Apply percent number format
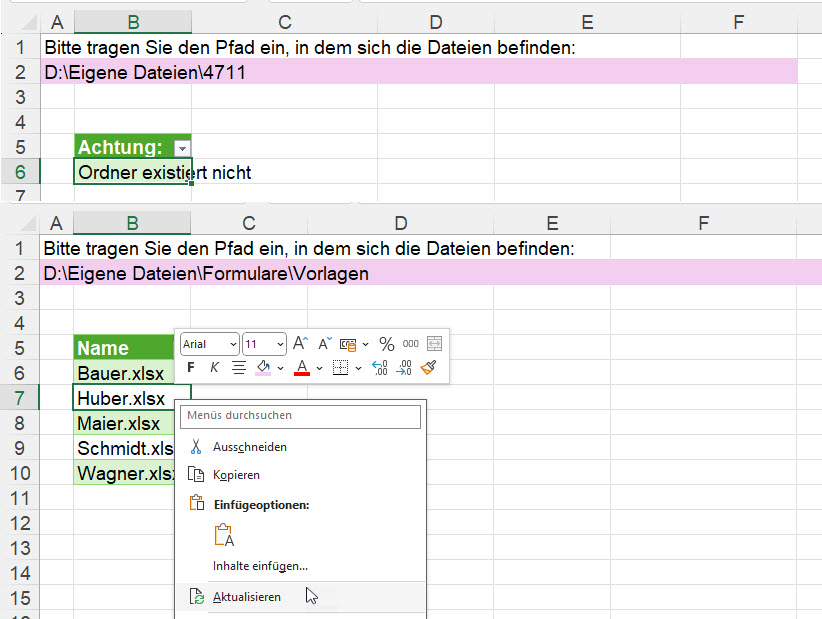Screen dimensions: 822x619 pyautogui.click(x=386, y=344)
